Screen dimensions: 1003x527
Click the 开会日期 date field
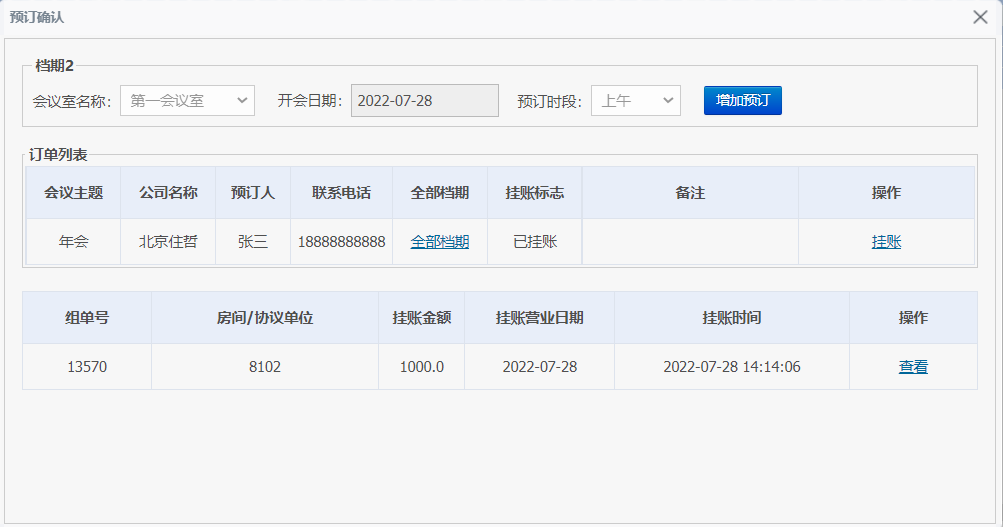[425, 100]
